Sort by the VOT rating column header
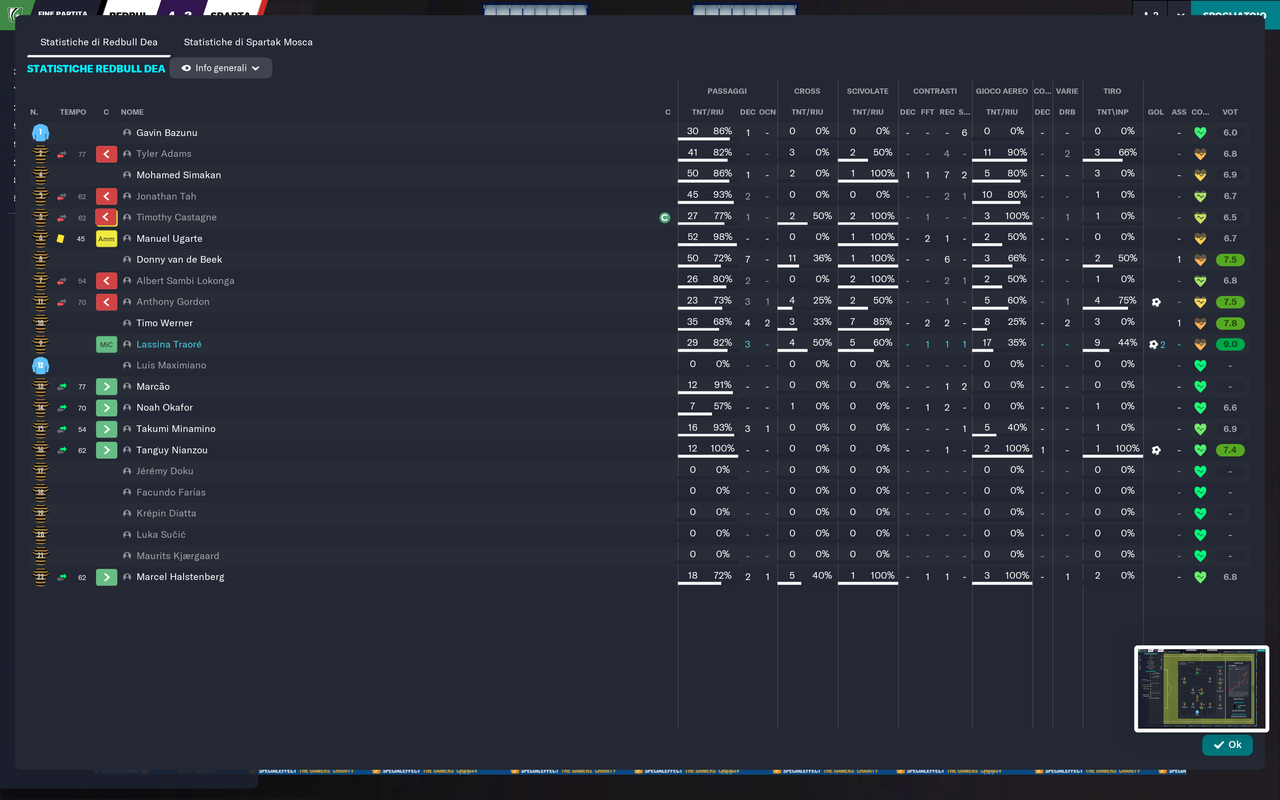 tap(1230, 112)
